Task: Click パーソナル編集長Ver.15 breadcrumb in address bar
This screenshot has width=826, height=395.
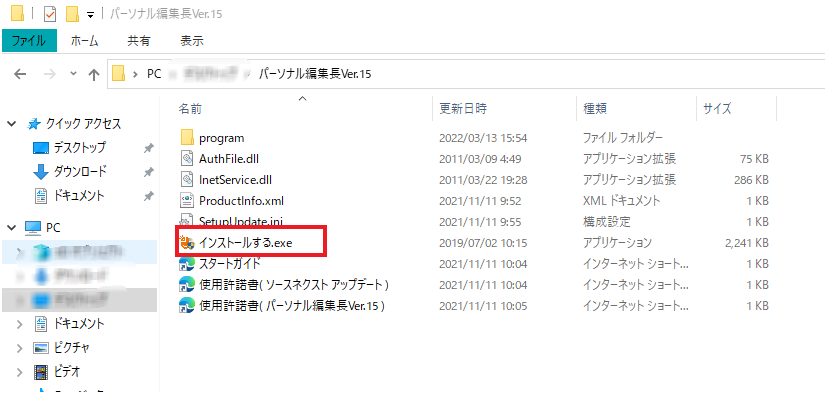Action: [x=314, y=74]
